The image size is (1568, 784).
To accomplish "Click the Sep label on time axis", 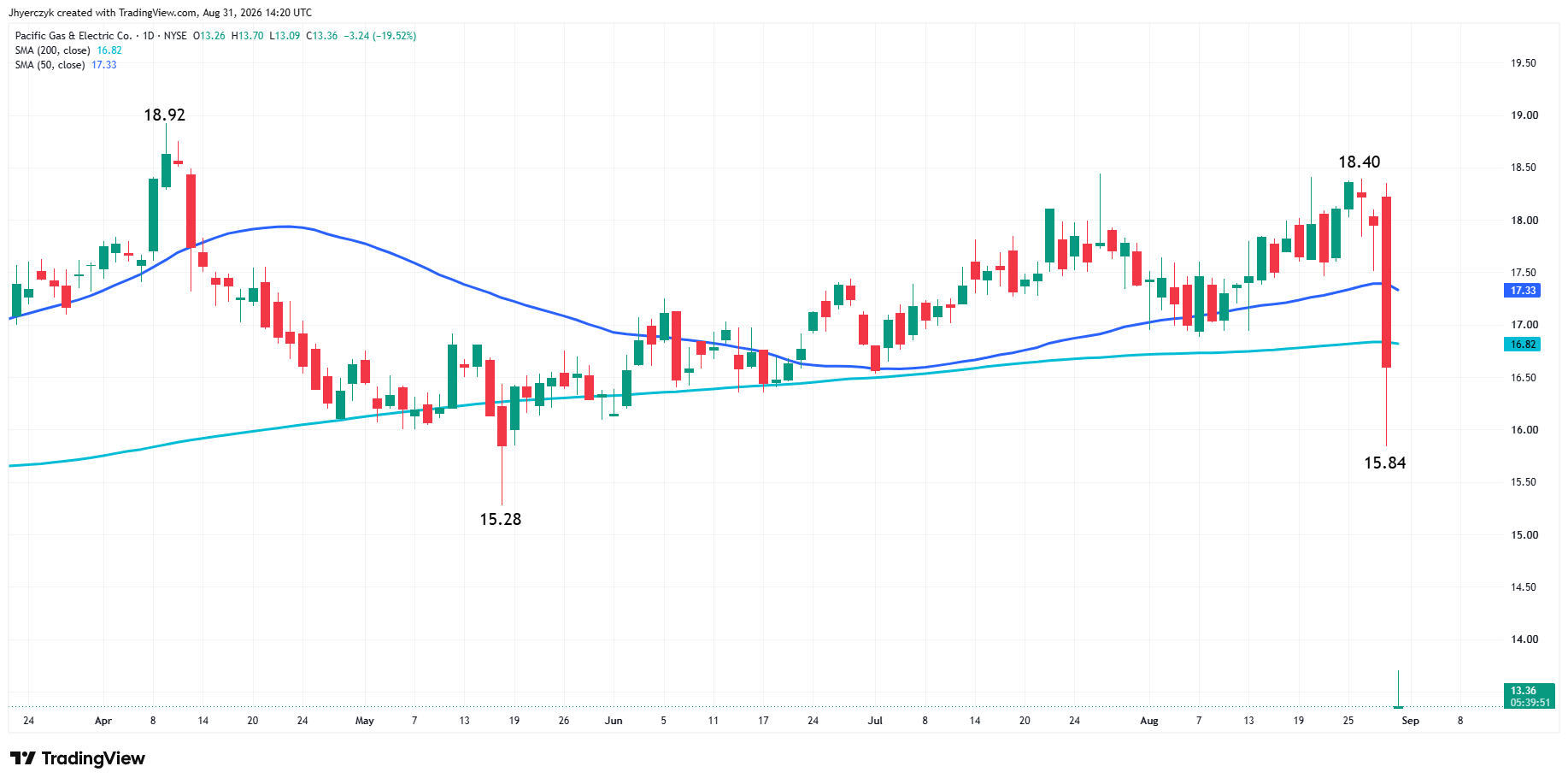I will coord(1411,721).
